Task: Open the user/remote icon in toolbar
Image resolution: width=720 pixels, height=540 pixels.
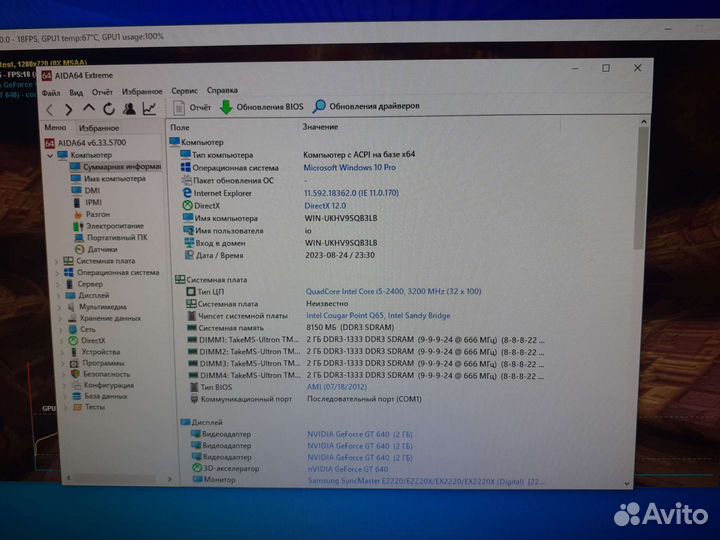Action: coord(129,108)
